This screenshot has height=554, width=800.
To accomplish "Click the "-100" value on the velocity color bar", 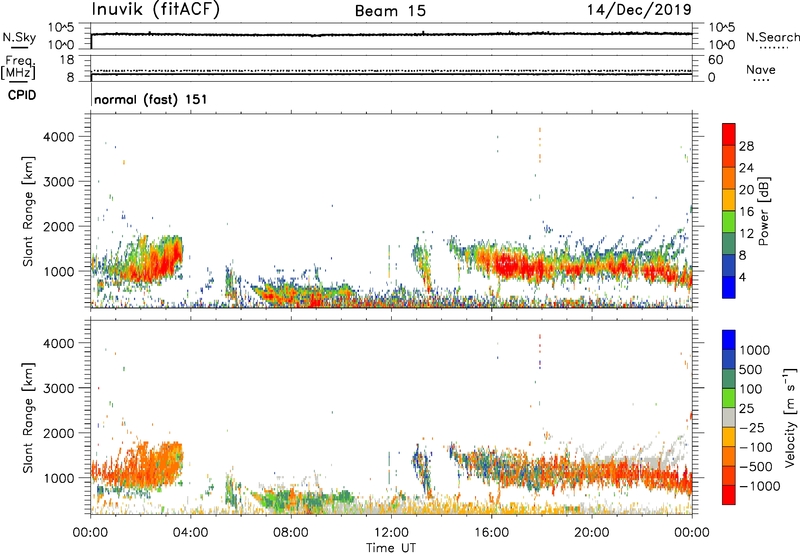I will (x=756, y=447).
